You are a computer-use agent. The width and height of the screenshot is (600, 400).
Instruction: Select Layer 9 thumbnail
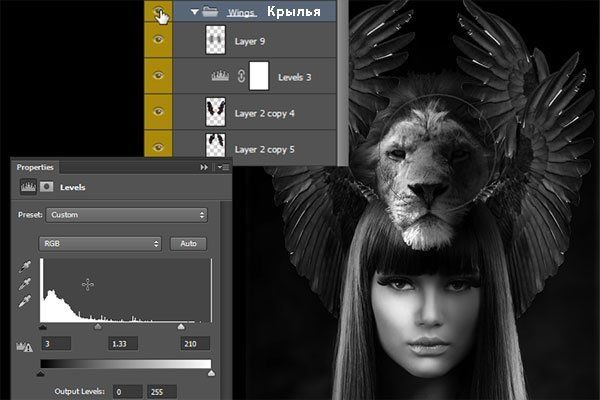[215, 40]
